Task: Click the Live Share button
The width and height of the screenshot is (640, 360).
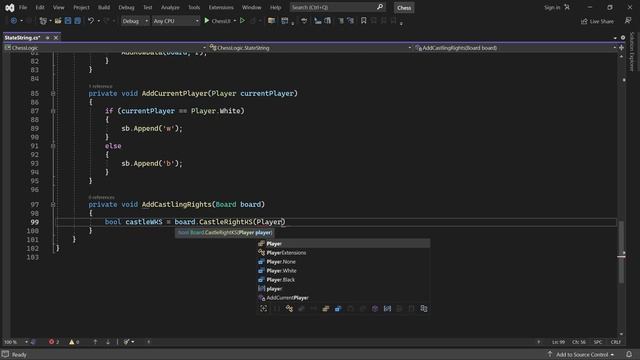Action: 597,21
